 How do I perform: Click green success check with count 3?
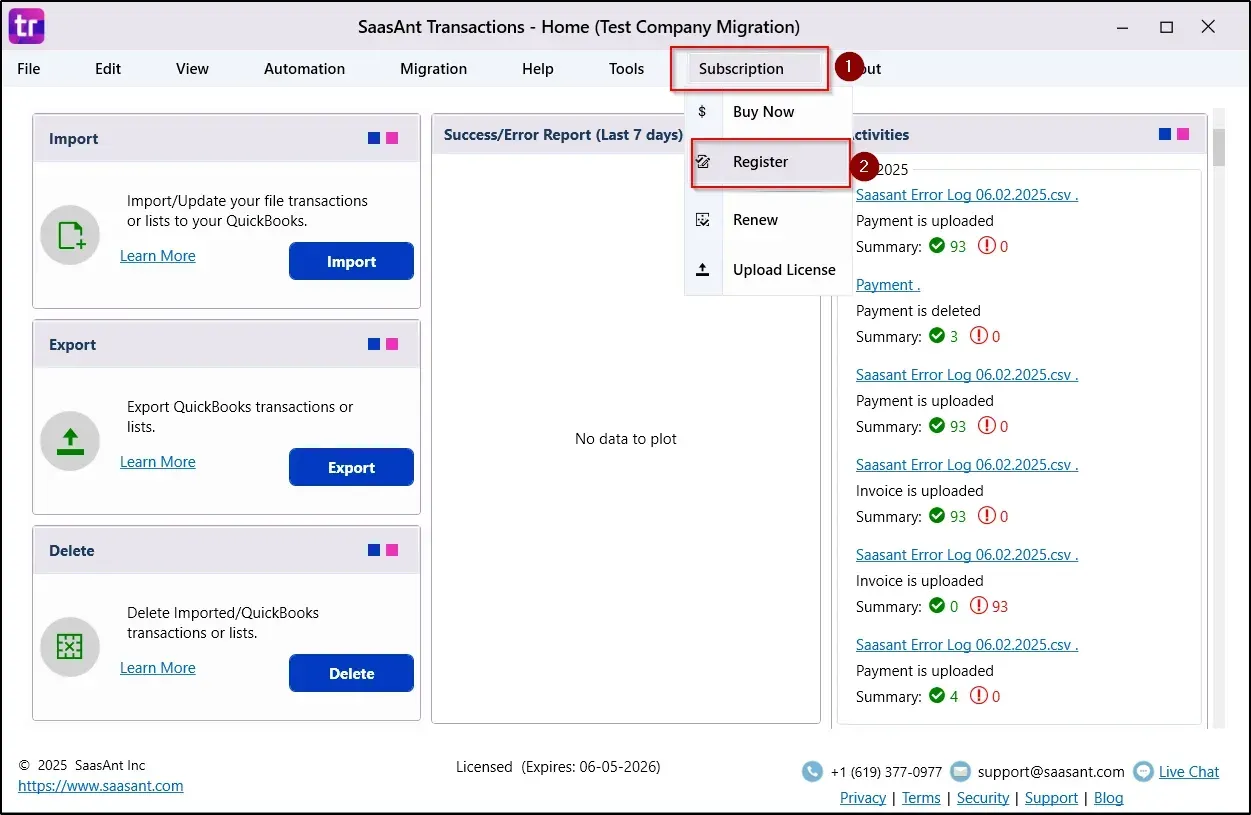(937, 336)
